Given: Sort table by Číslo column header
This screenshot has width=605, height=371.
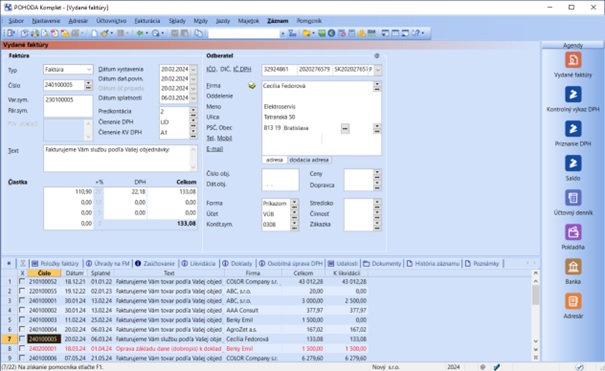Looking at the screenshot, I should coord(44,273).
